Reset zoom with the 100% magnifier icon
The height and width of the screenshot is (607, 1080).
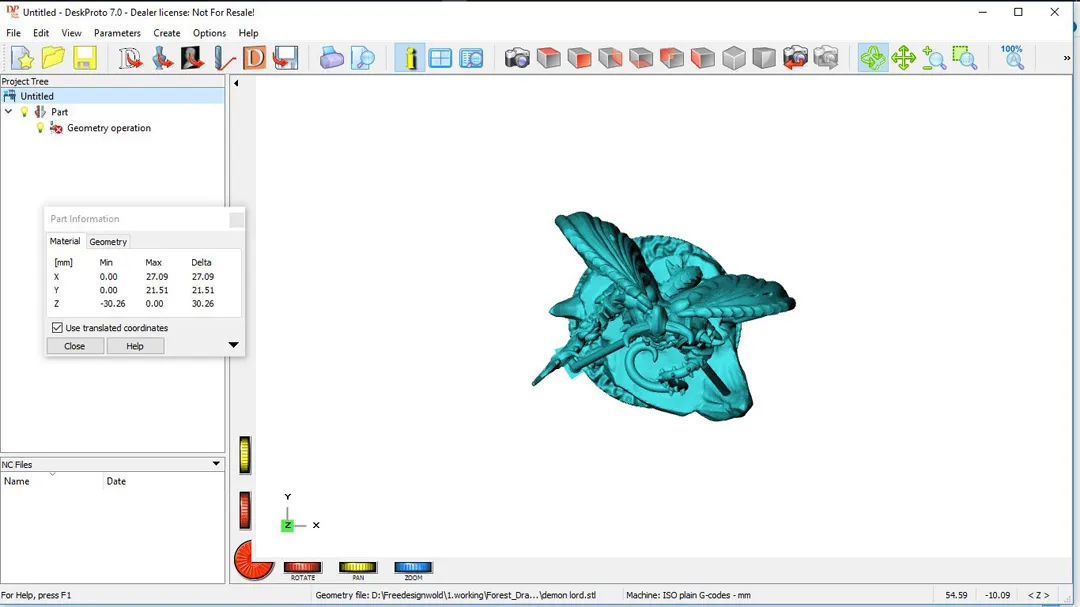(x=1012, y=58)
